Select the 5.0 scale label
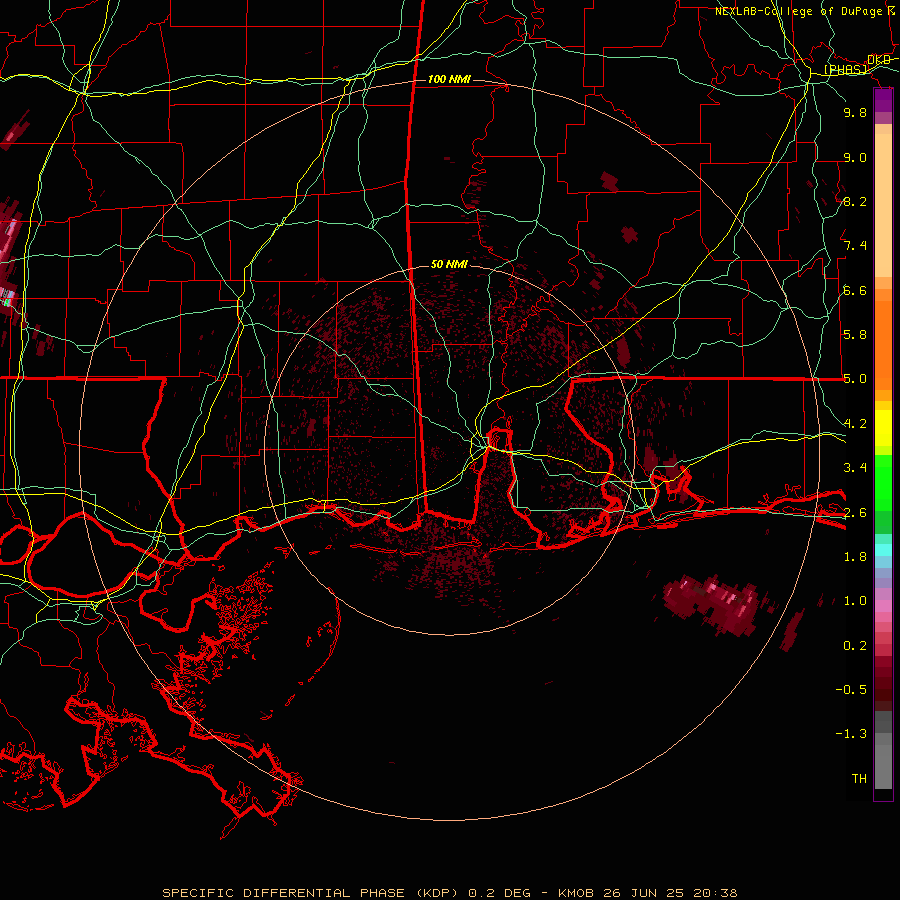 pos(855,379)
